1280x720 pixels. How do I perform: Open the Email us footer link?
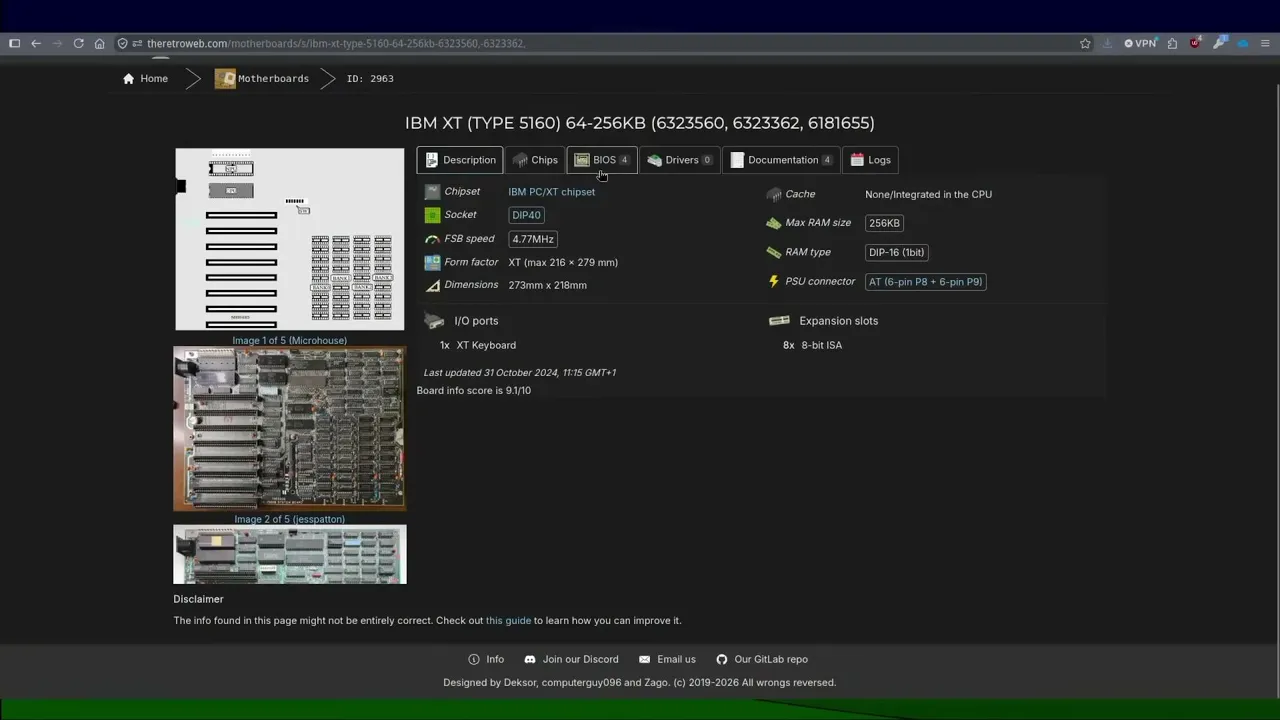pyautogui.click(x=667, y=660)
